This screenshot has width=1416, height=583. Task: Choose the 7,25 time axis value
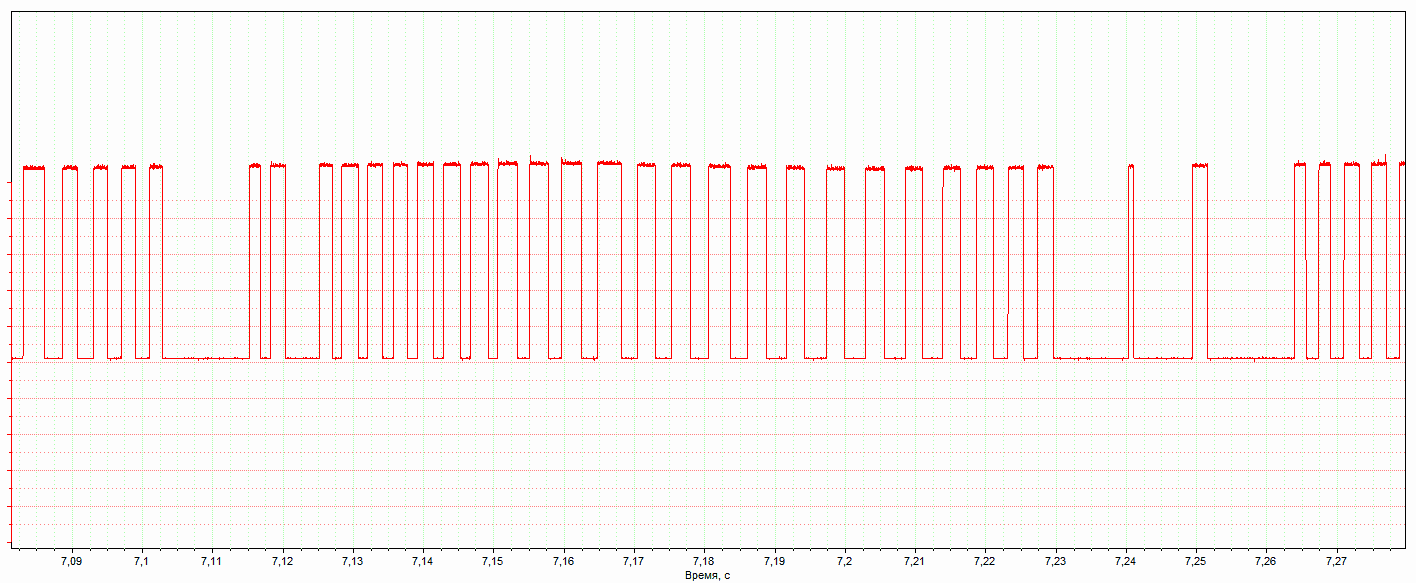(1195, 563)
